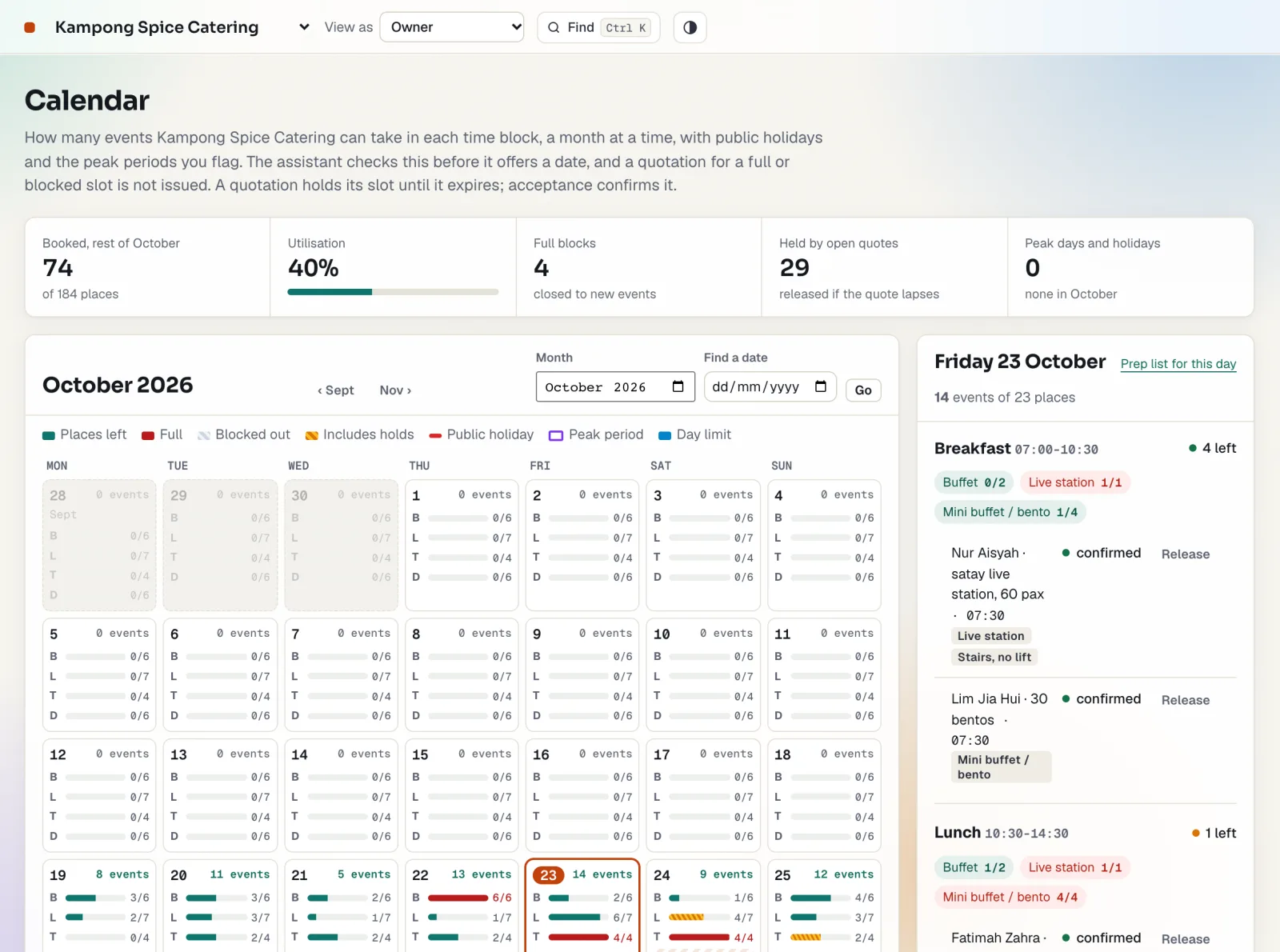This screenshot has width=1280, height=952.
Task: Click the Breakfast Buffet 0/2 chip
Action: 974,482
